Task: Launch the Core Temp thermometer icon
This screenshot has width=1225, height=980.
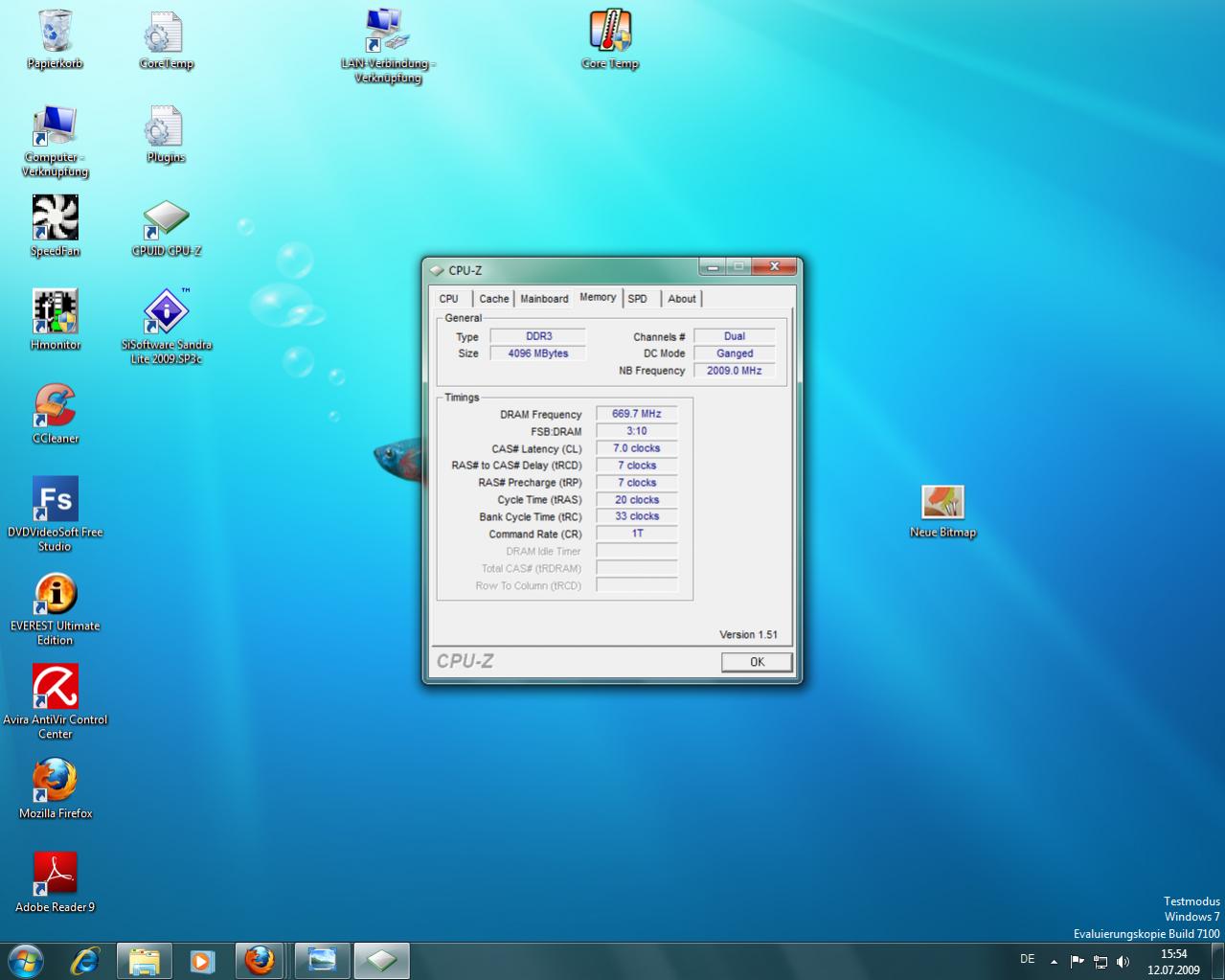Action: (610, 39)
